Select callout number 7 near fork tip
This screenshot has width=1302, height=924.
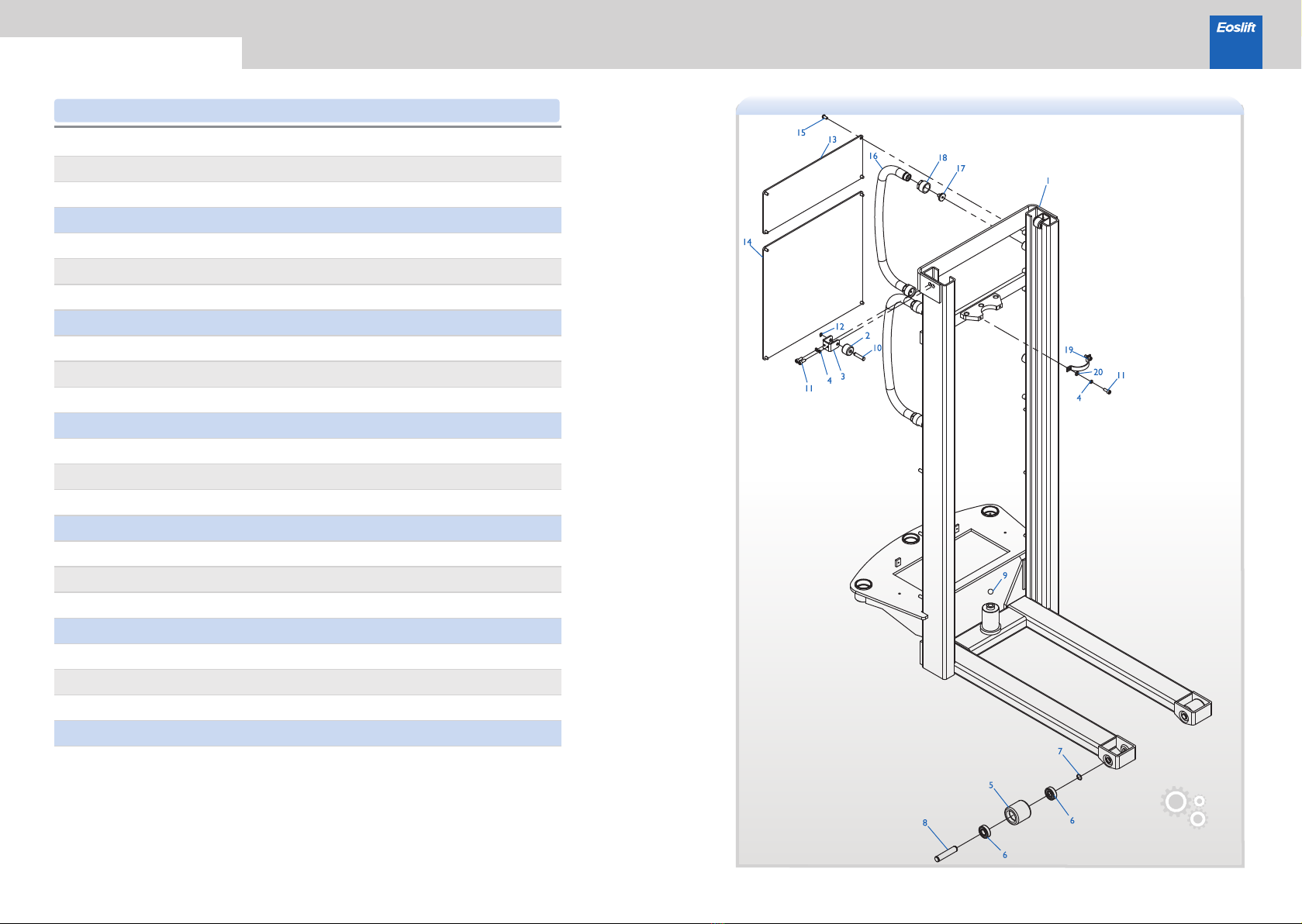[x=1060, y=751]
